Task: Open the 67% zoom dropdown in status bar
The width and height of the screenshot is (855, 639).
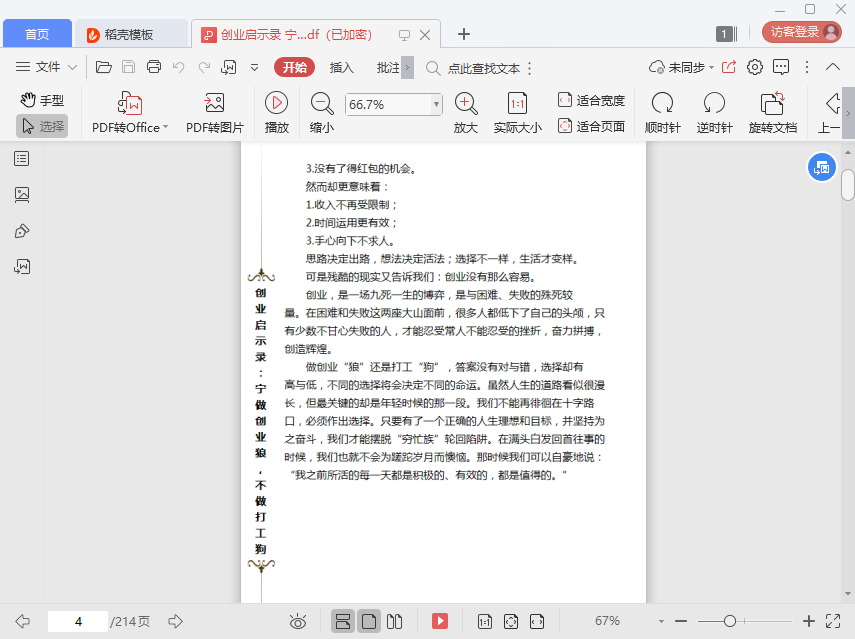Action: click(x=607, y=621)
